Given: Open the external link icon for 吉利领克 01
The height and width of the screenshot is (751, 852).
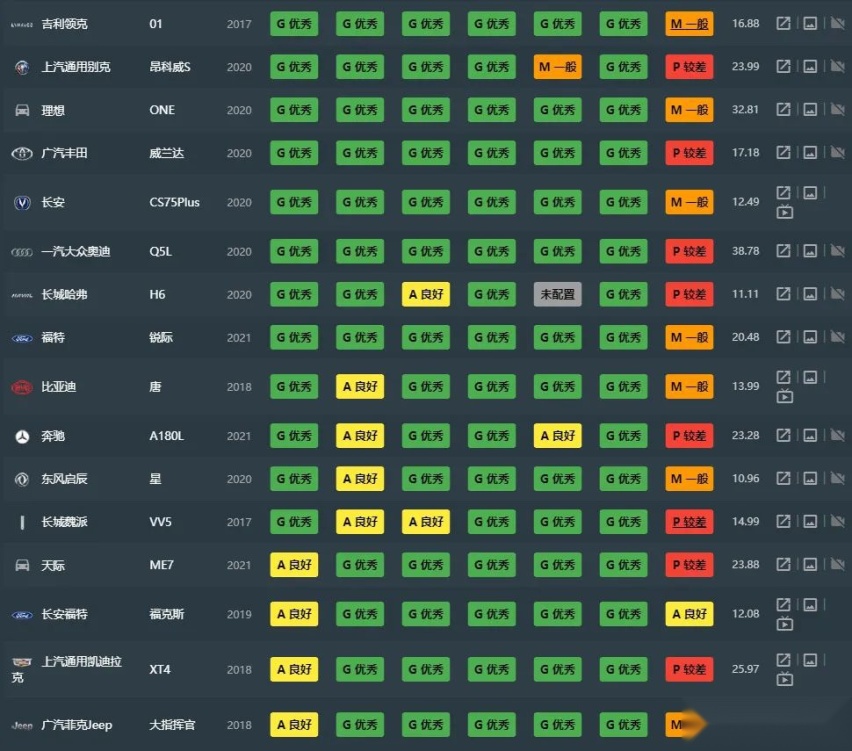Looking at the screenshot, I should click(x=783, y=23).
